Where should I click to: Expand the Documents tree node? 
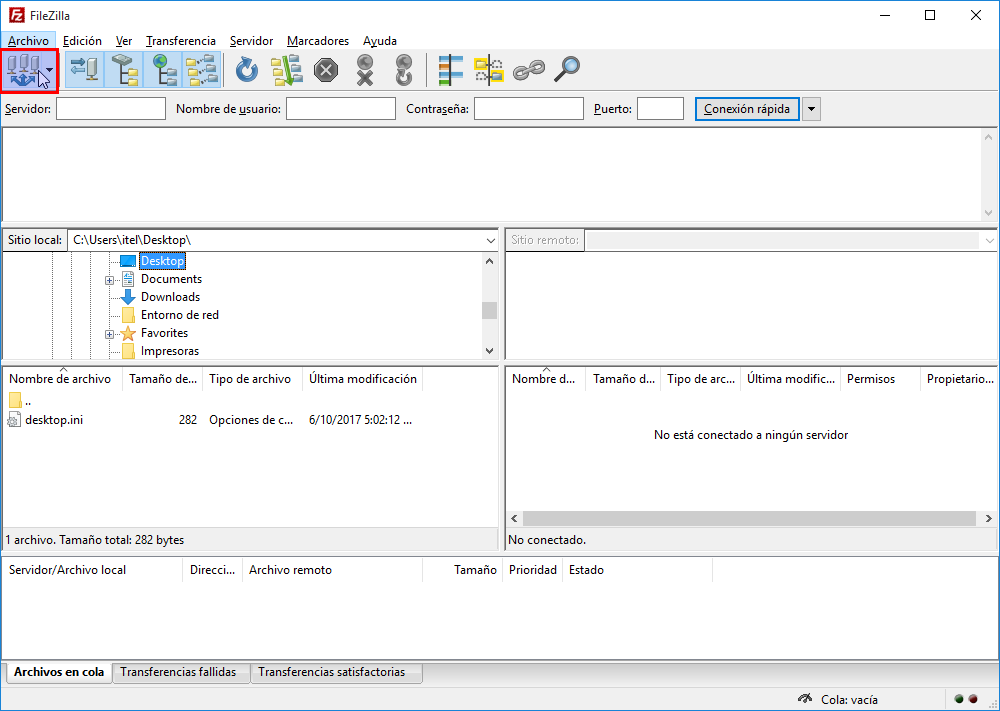[109, 280]
